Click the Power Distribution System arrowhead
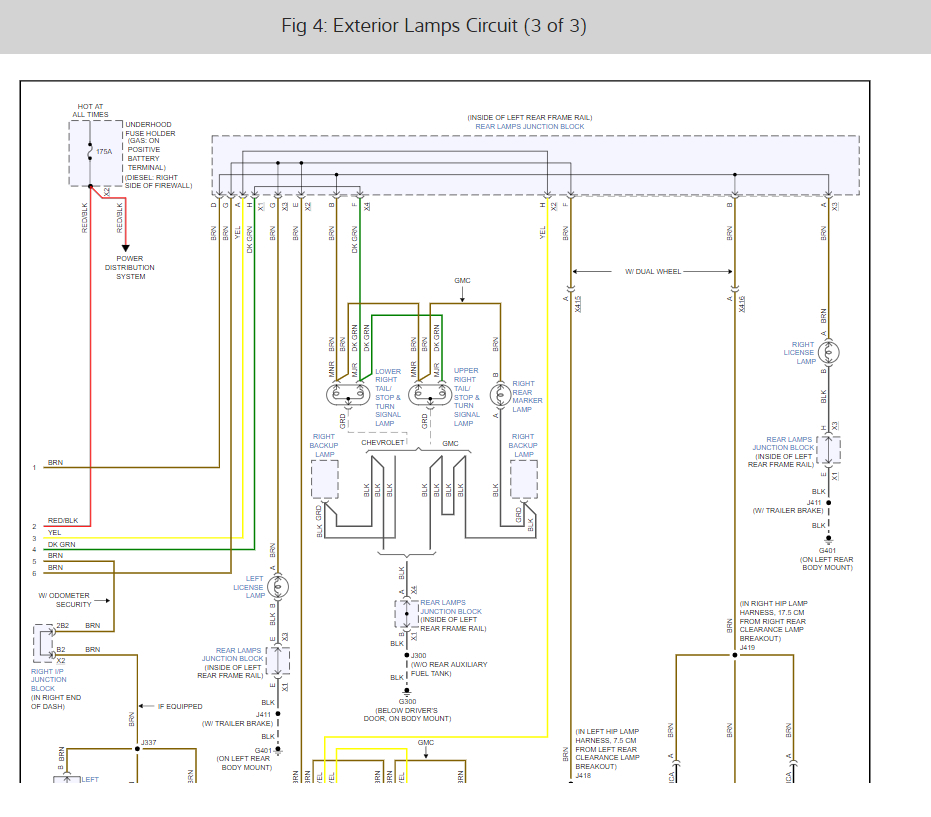The height and width of the screenshot is (817, 931). 126,247
